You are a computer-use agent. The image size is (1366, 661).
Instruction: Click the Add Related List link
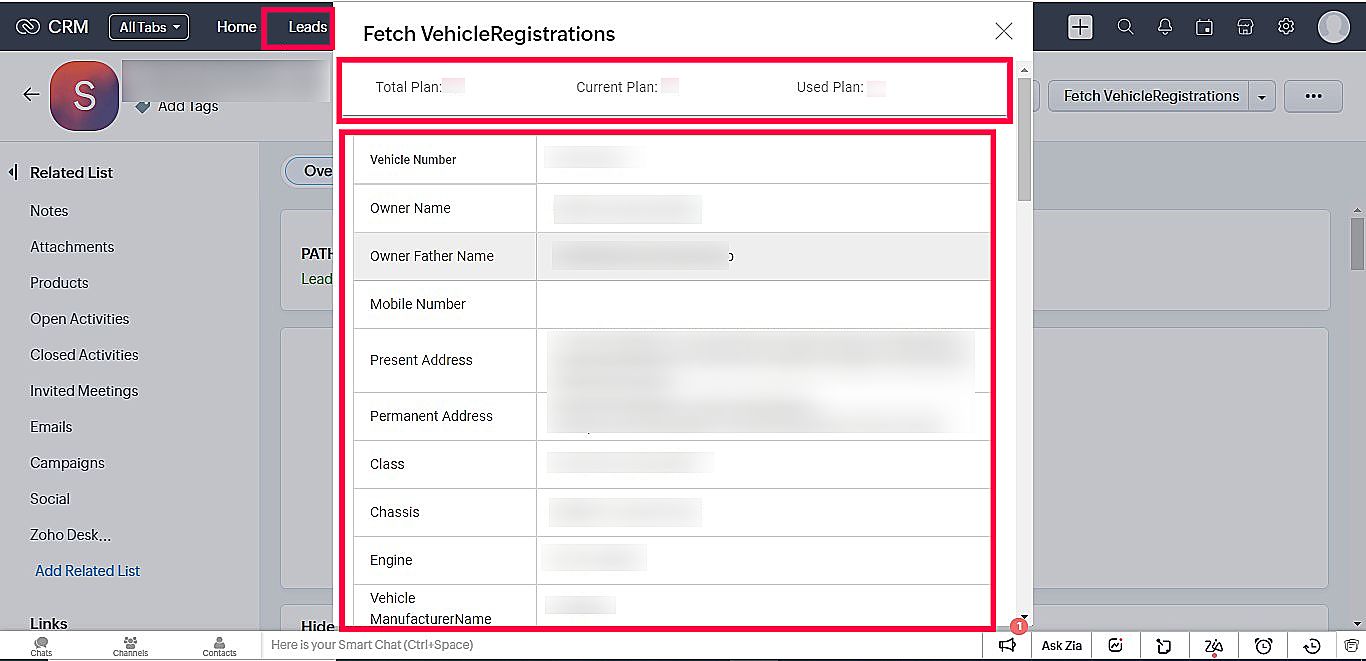click(x=88, y=571)
